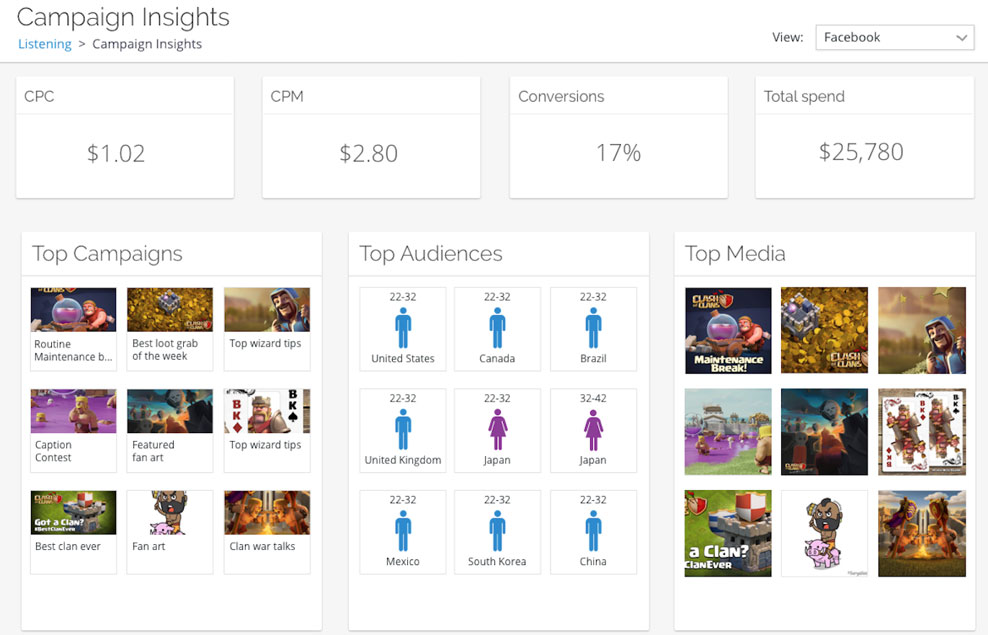988x635 pixels.
Task: Open the playing-card Top wizard tips campaign
Action: click(x=267, y=411)
